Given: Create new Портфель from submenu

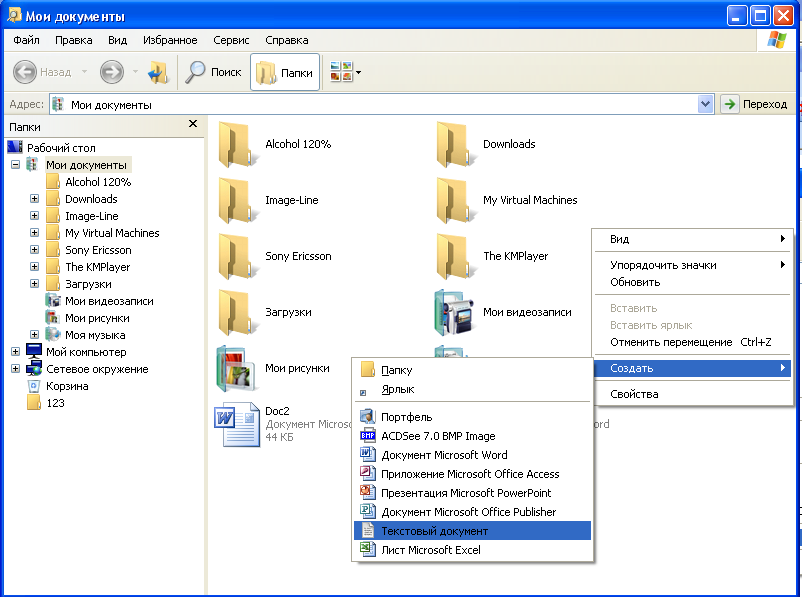Looking at the screenshot, I should pos(472,417).
